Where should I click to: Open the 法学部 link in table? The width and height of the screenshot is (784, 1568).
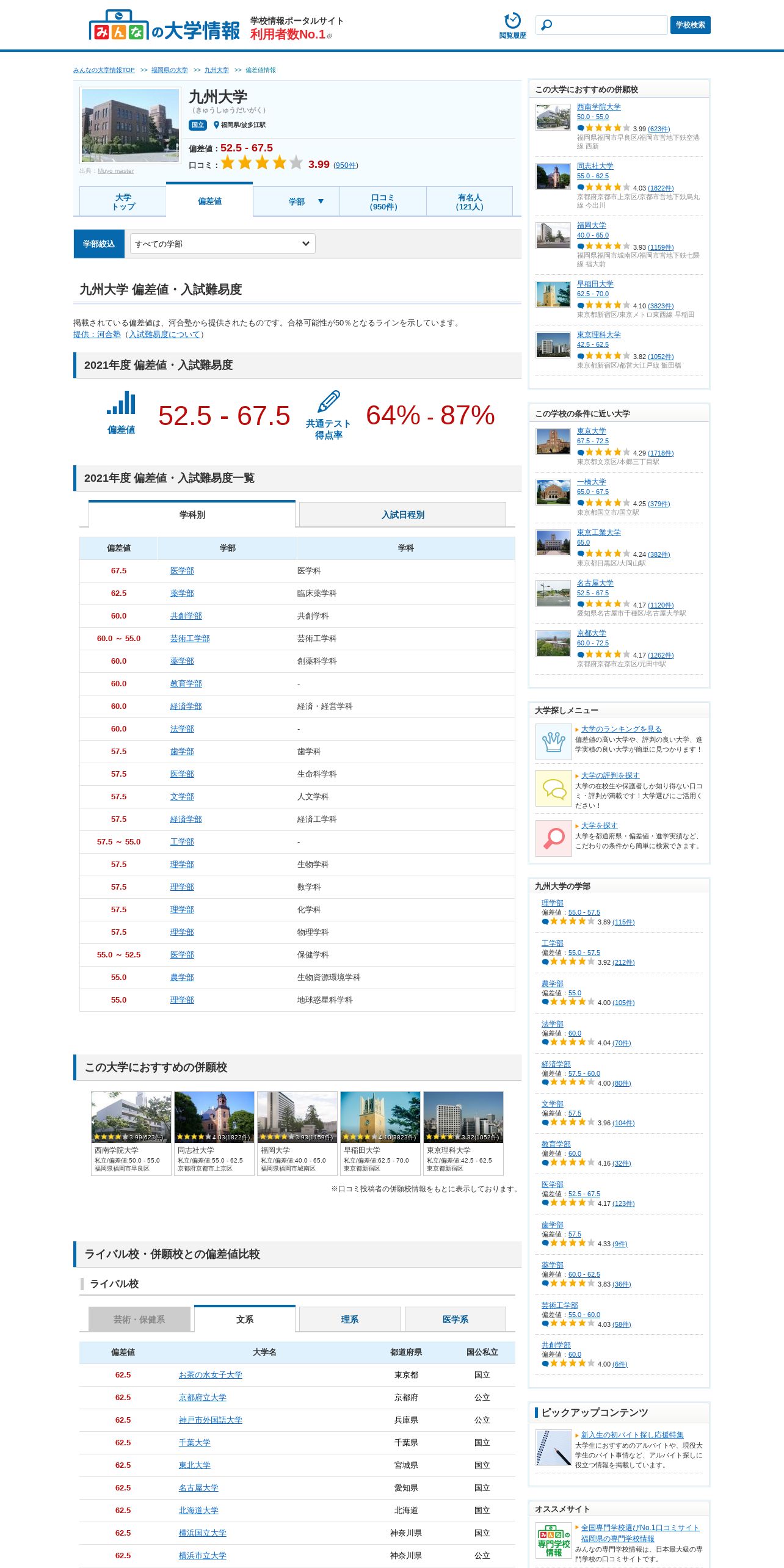coord(182,728)
